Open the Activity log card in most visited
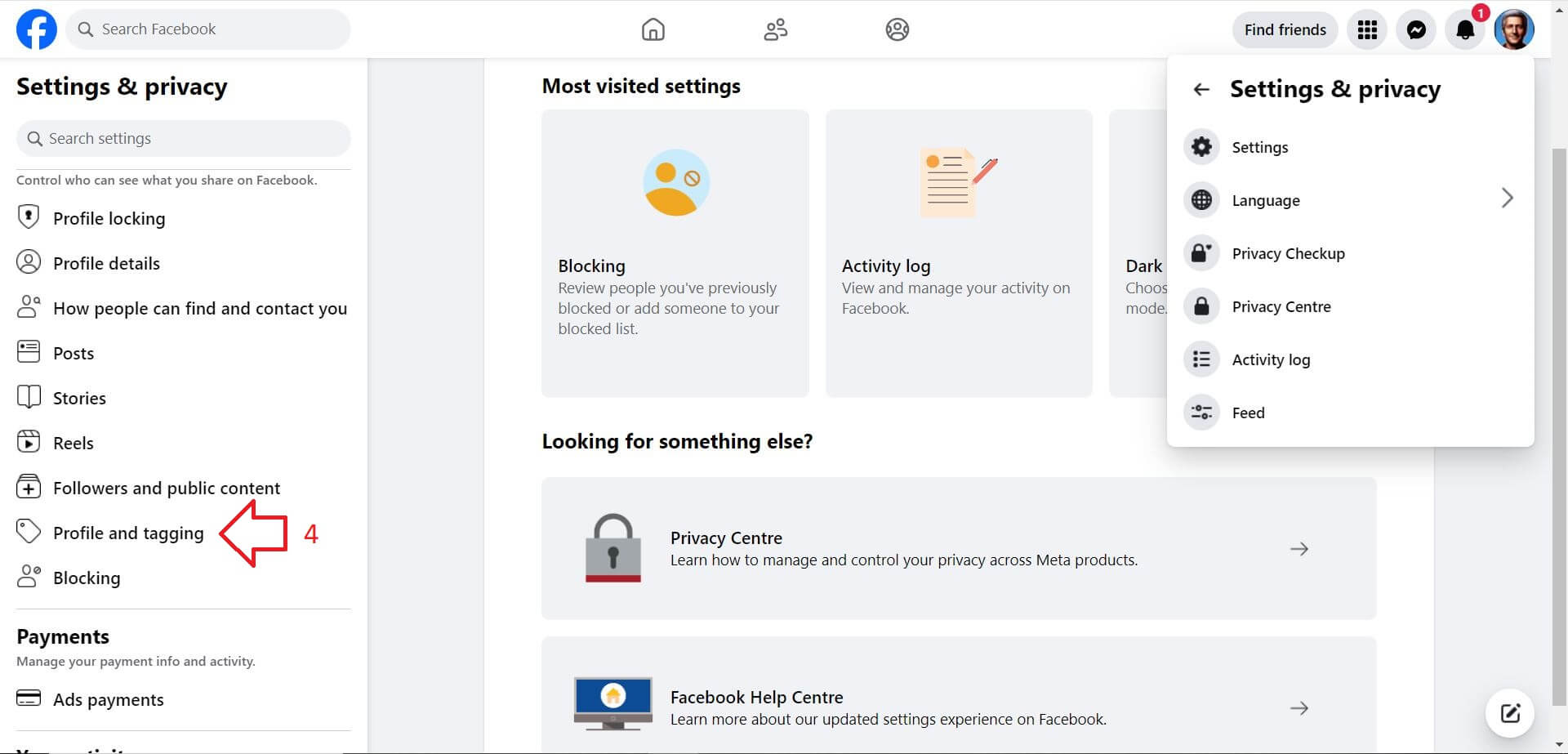The width and height of the screenshot is (1568, 754). tap(959, 253)
